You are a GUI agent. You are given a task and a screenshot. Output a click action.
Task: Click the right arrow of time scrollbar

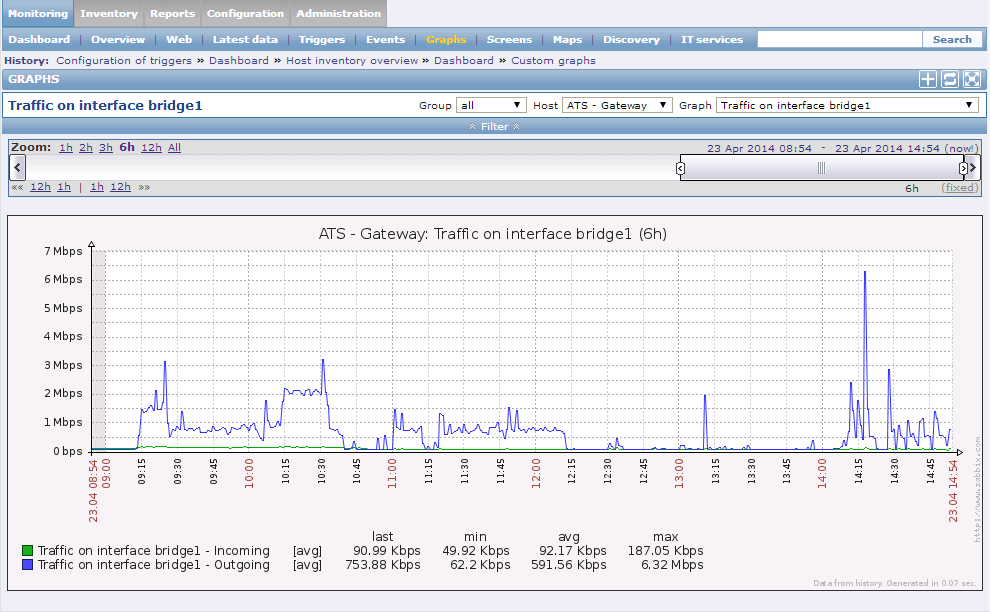pos(973,168)
